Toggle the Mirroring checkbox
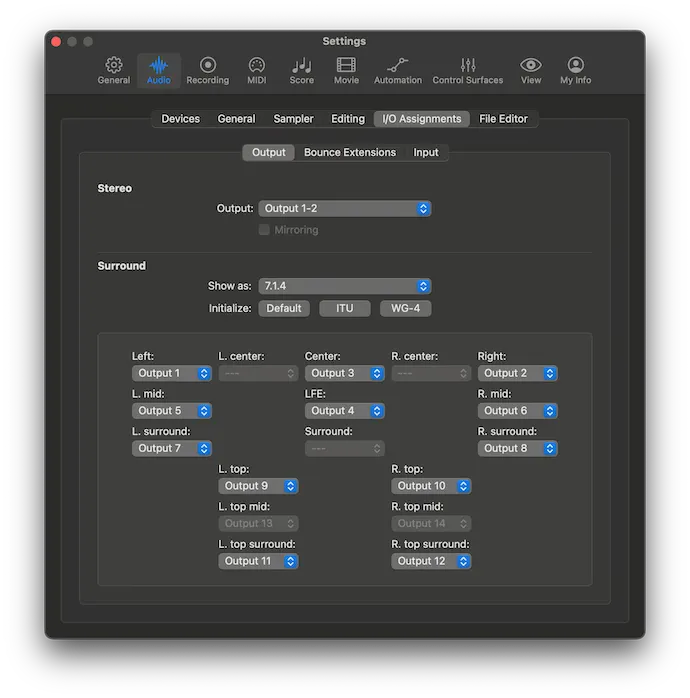 264,230
